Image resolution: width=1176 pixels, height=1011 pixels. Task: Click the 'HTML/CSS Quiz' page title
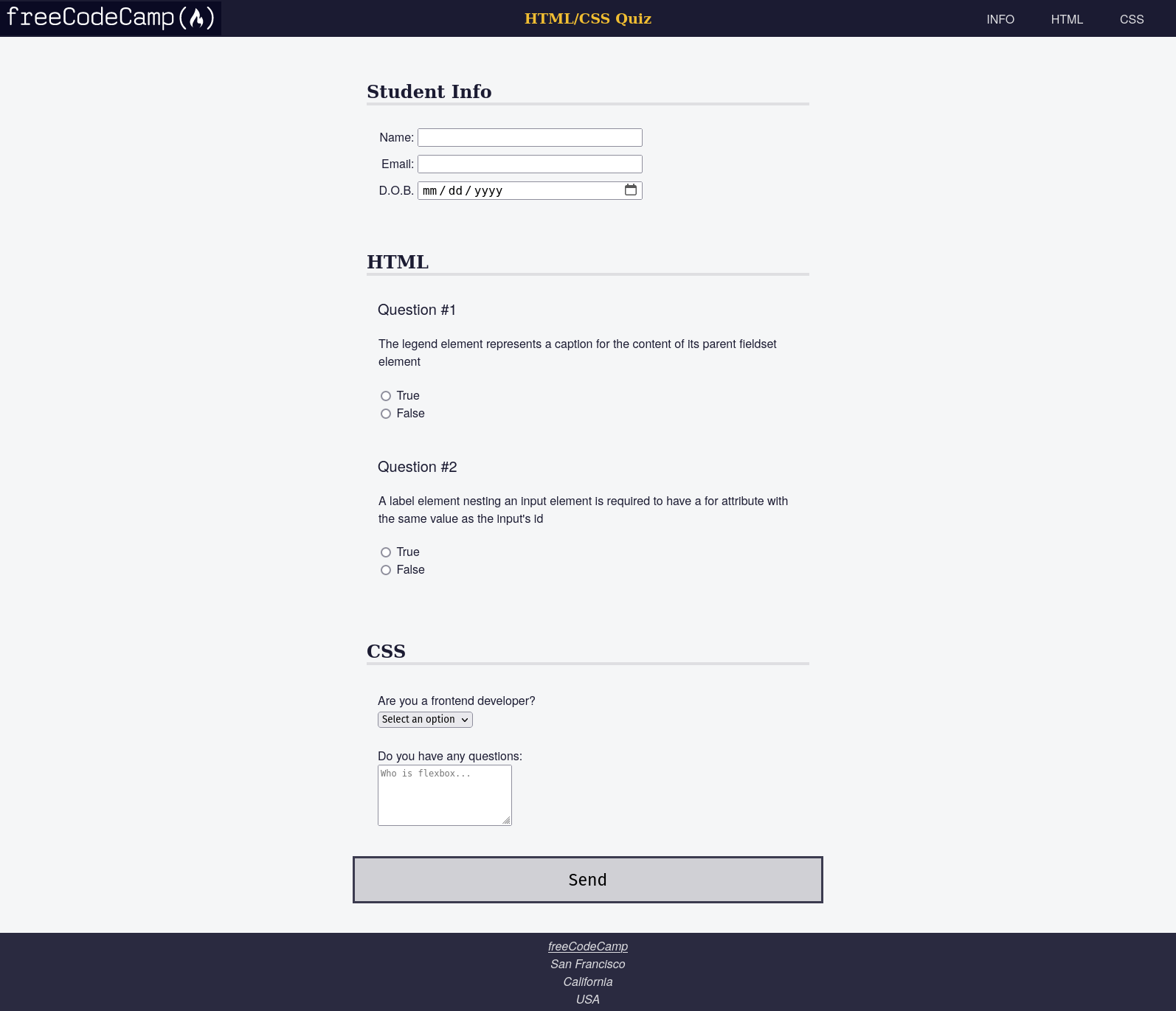point(588,18)
